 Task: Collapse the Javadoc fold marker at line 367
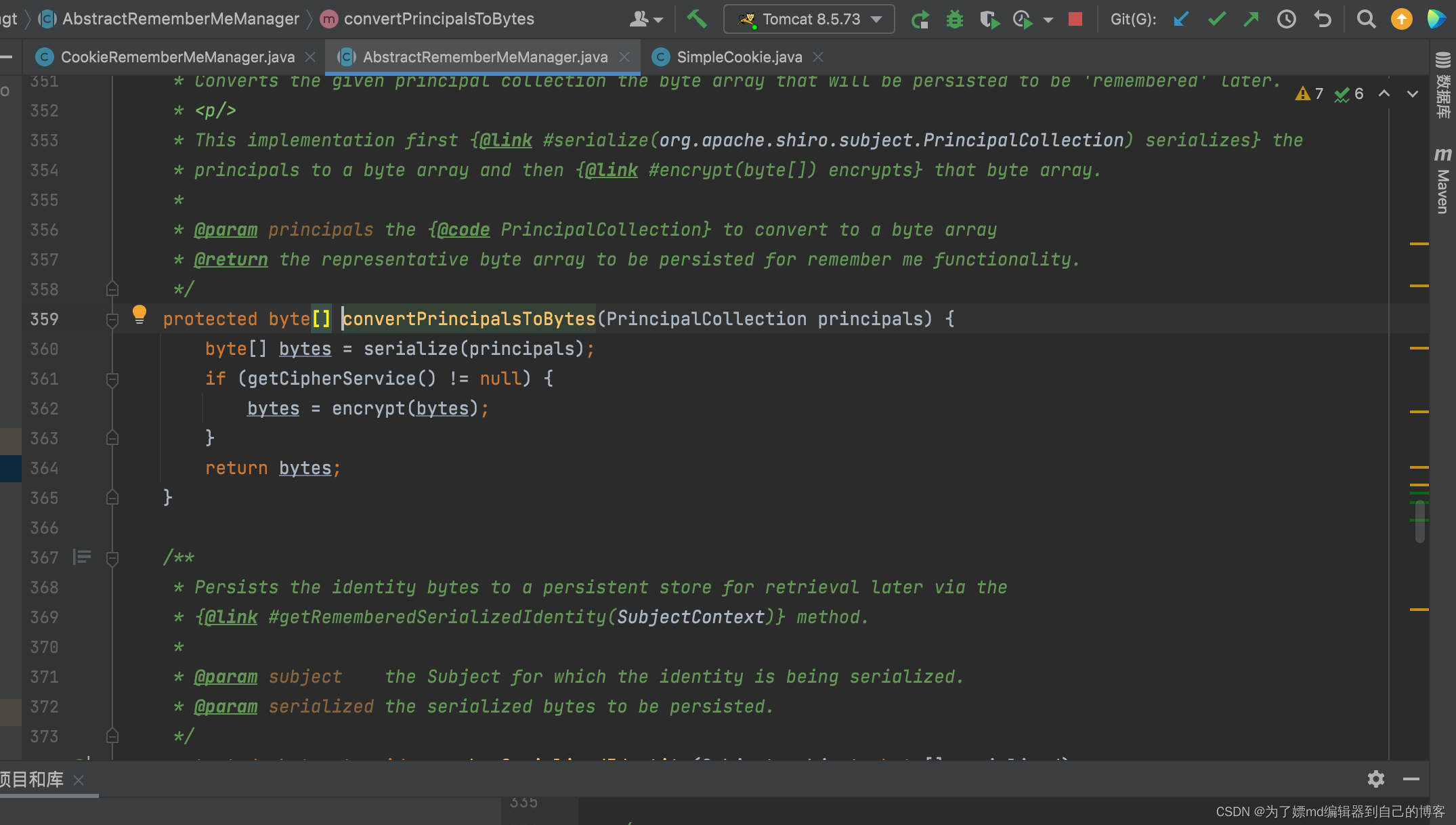click(112, 557)
